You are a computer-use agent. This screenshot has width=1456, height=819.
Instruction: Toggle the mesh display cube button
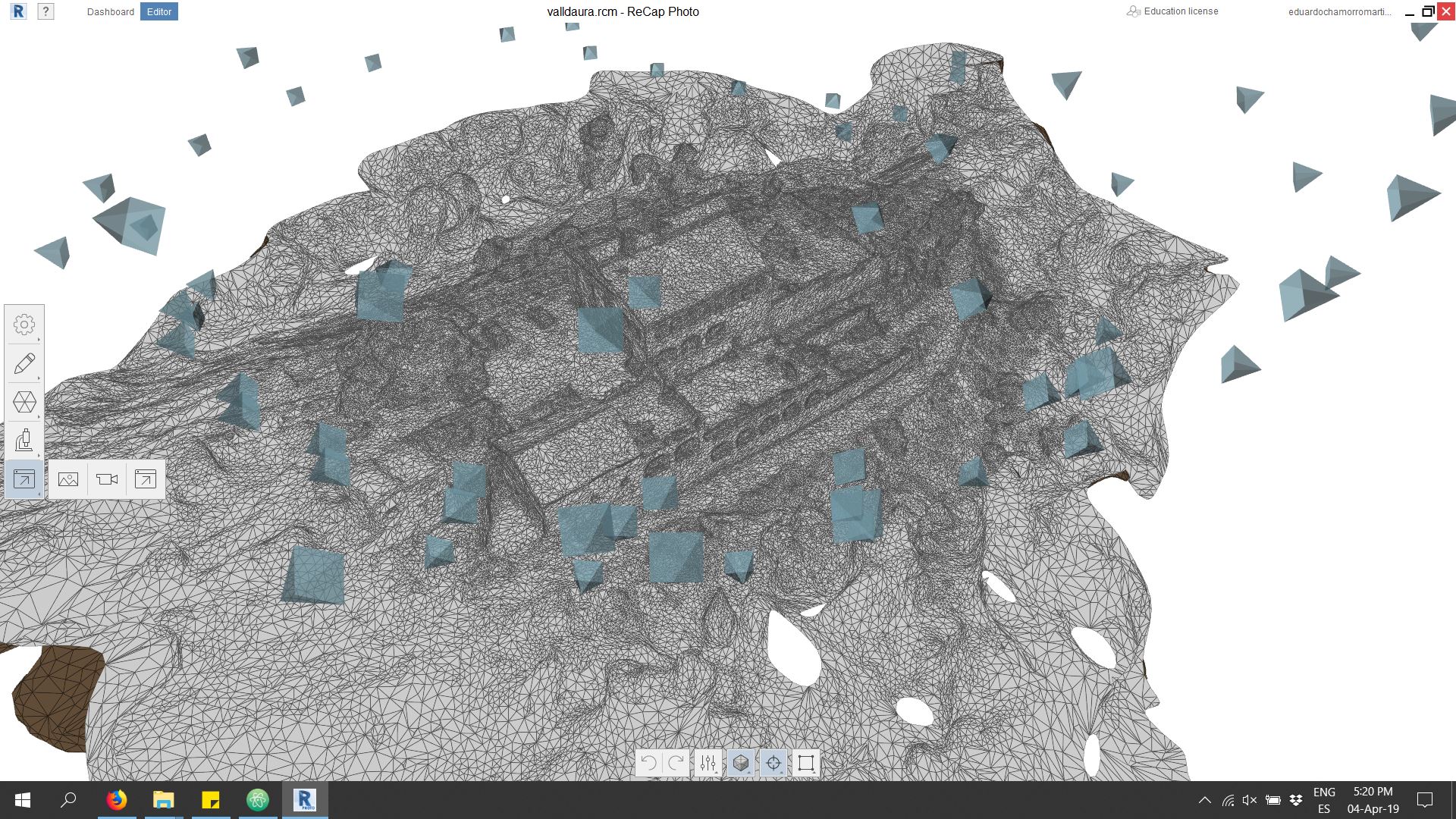tap(741, 763)
